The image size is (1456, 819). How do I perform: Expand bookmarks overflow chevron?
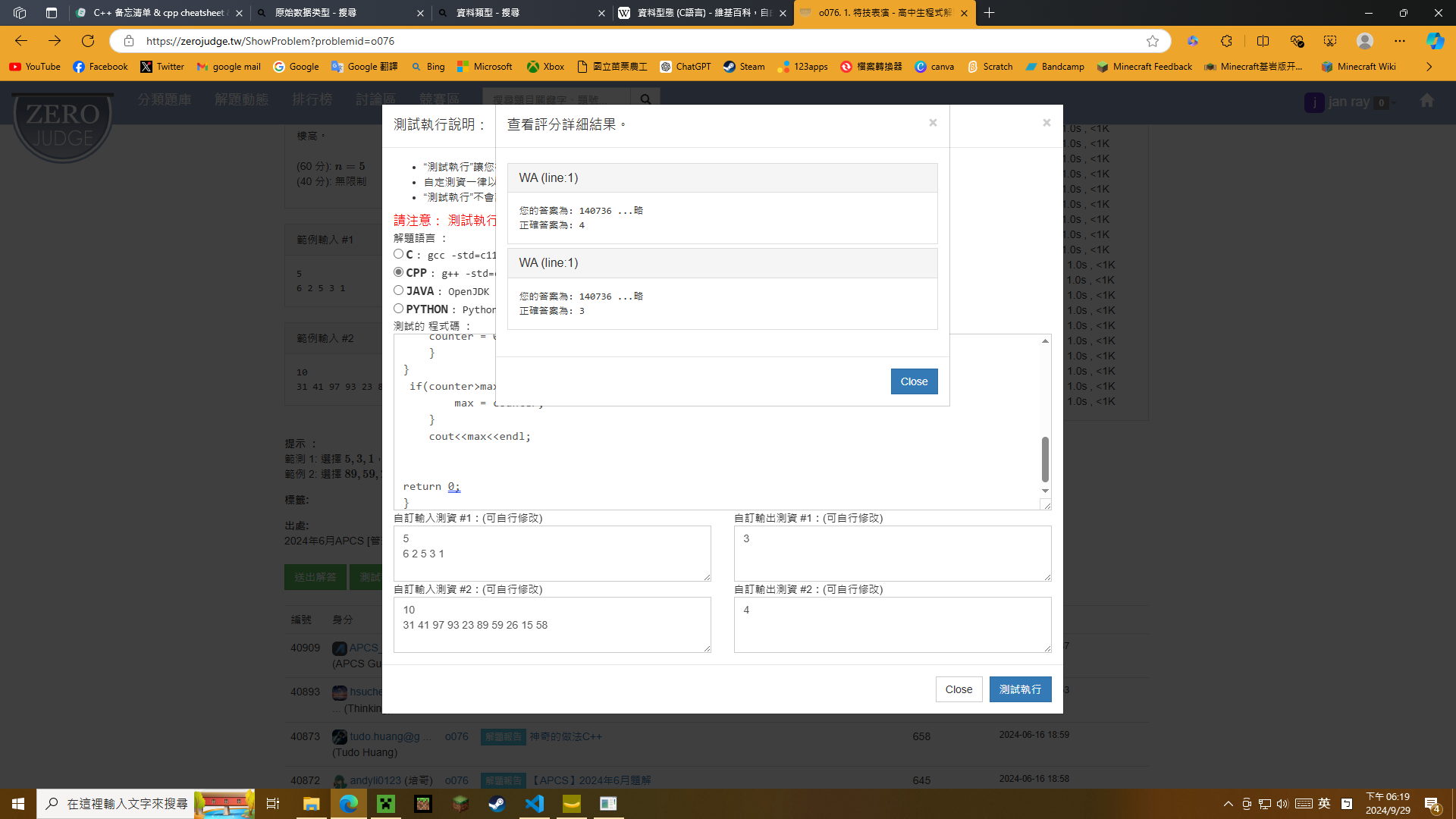pyautogui.click(x=1429, y=67)
